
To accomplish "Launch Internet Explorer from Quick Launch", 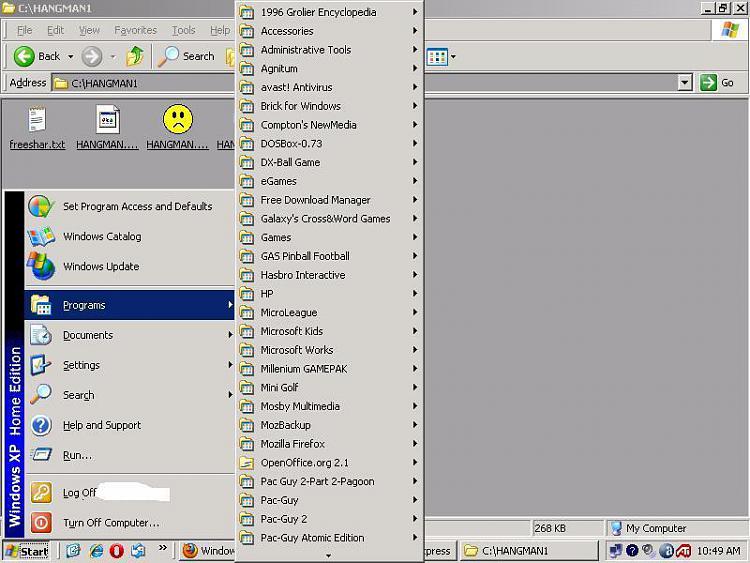I will (x=96, y=551).
